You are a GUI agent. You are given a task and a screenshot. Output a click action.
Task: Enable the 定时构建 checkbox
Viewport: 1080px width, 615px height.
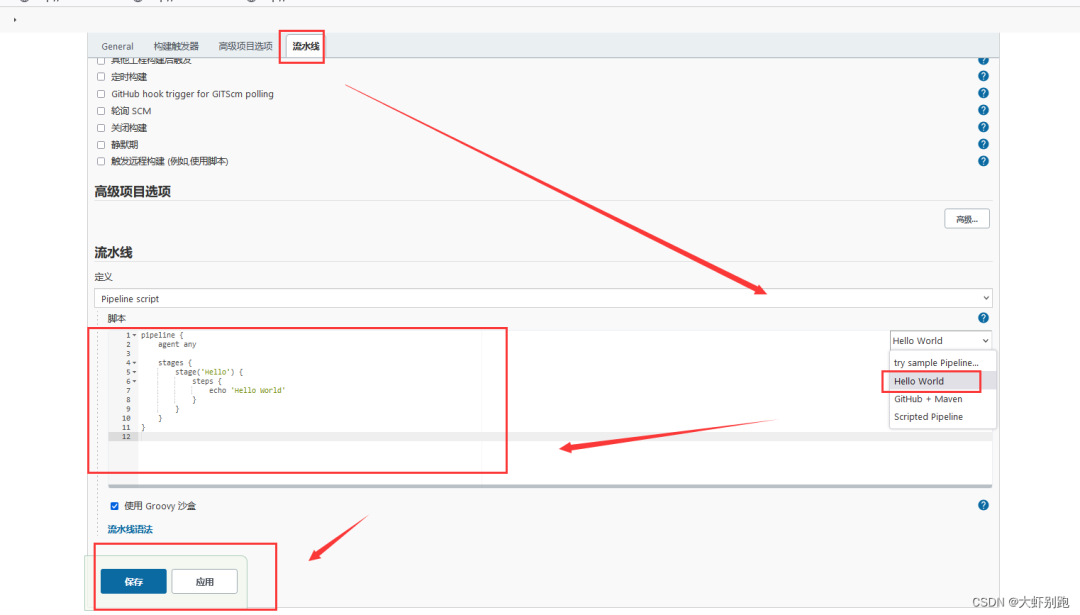tap(101, 77)
